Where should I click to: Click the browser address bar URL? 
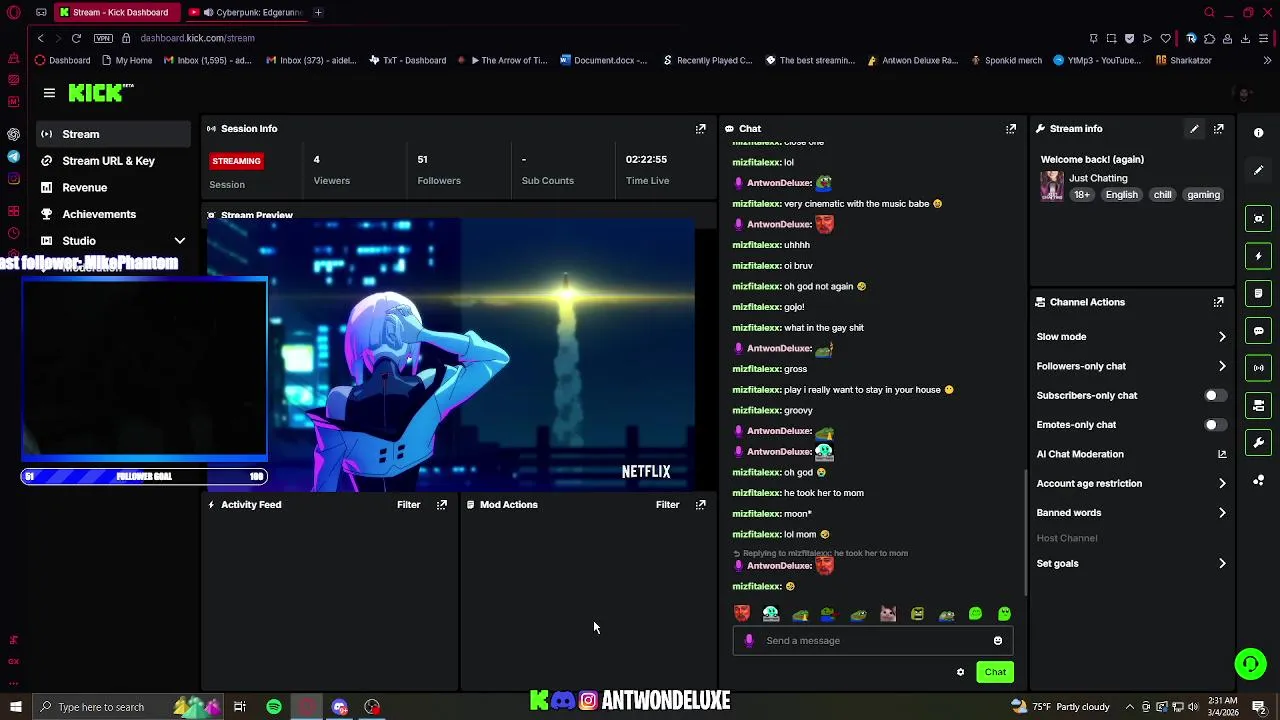pyautogui.click(x=198, y=38)
